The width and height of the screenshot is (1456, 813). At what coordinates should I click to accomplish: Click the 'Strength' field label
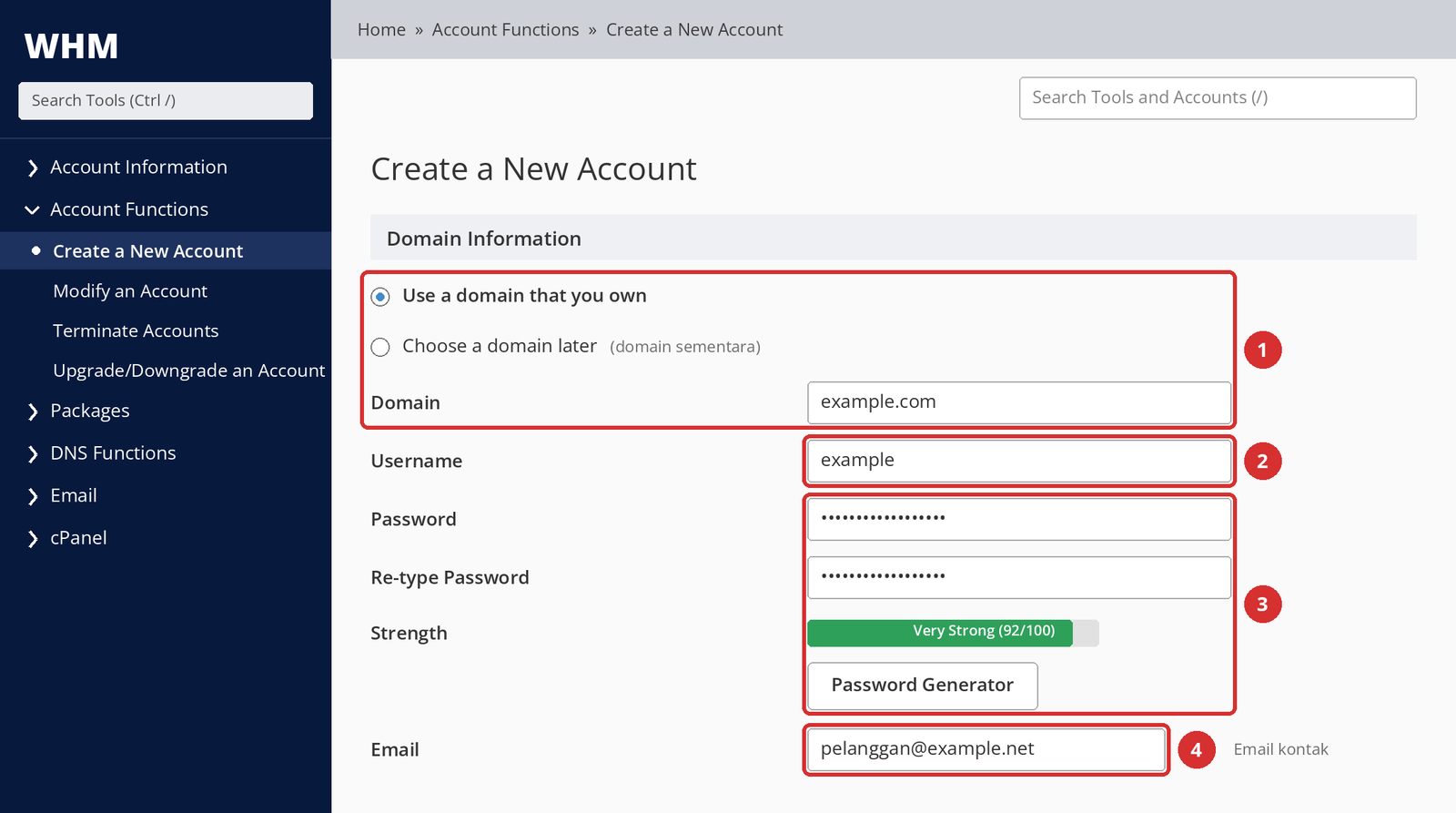pos(409,634)
